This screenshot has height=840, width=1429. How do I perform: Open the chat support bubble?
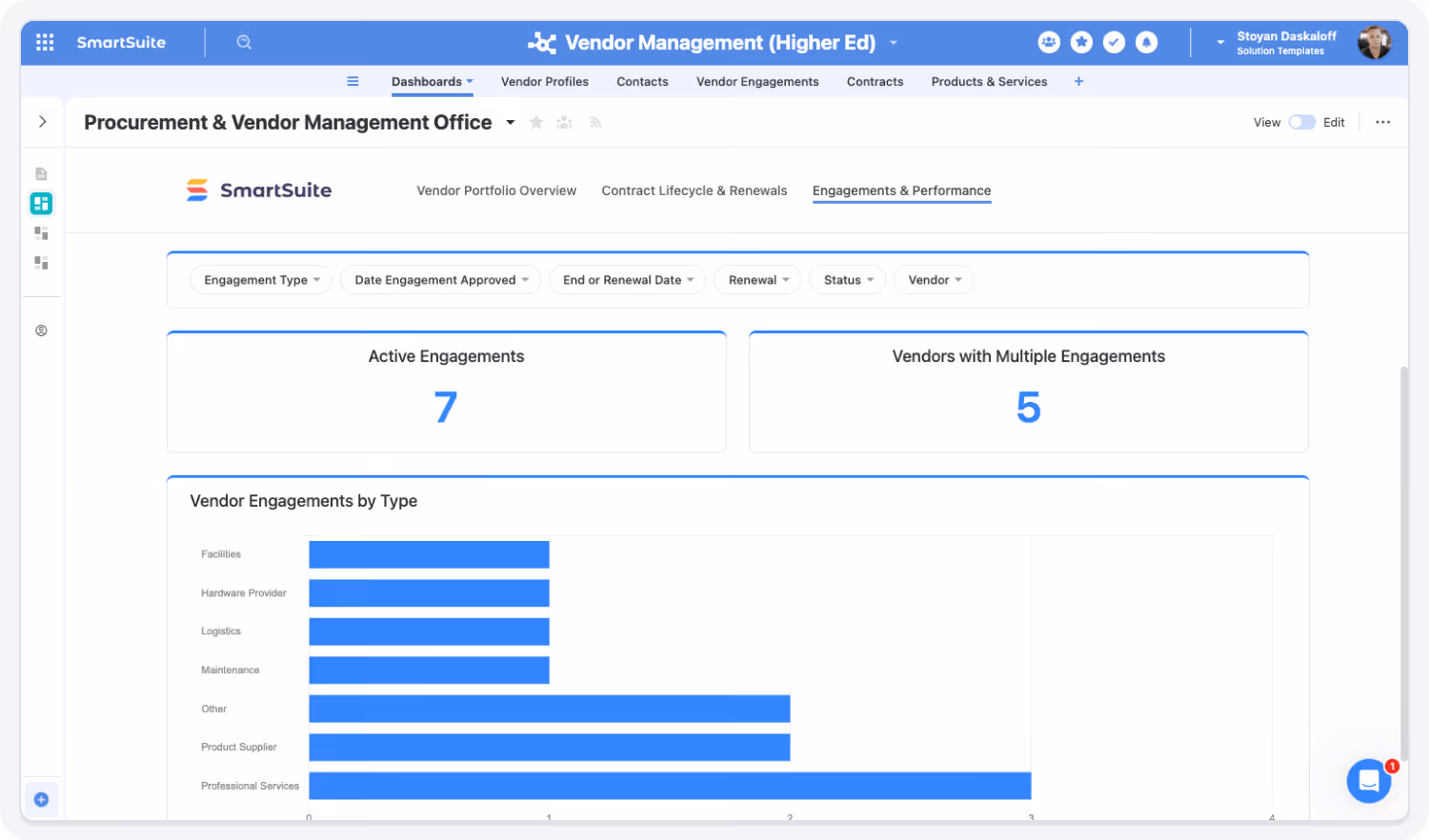[x=1369, y=781]
